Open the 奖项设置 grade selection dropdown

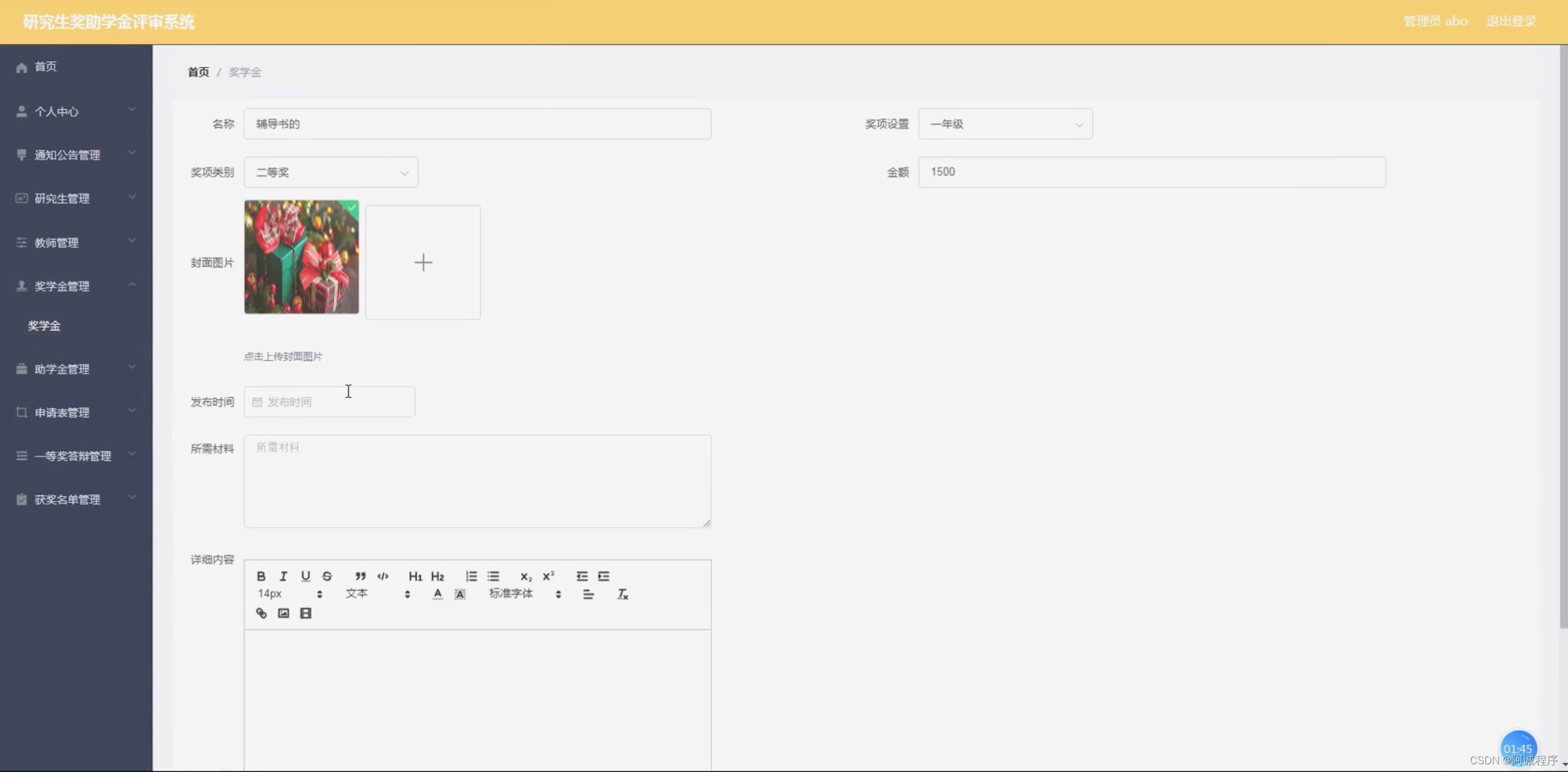tap(1005, 124)
